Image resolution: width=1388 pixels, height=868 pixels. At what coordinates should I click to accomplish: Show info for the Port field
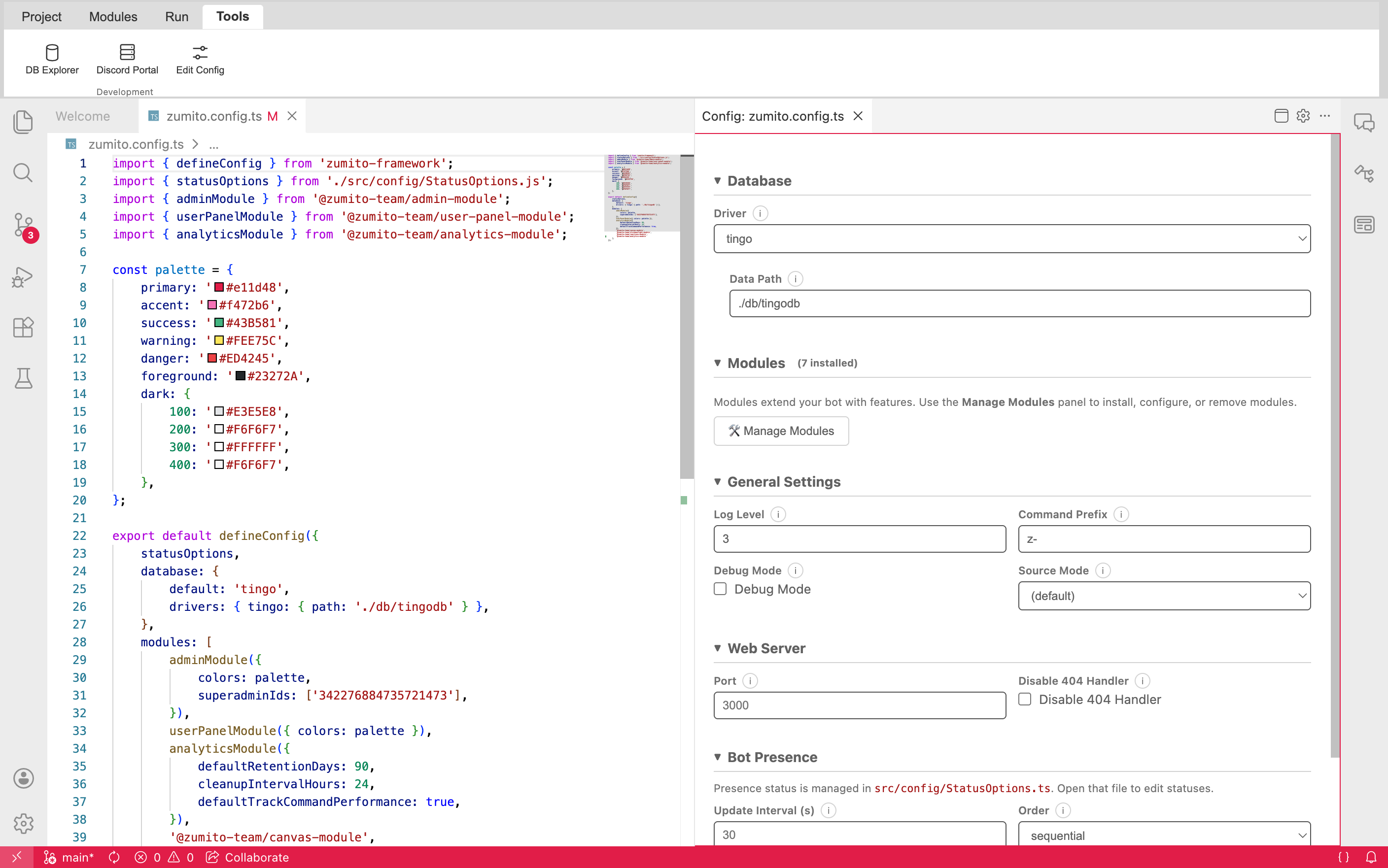click(749, 681)
